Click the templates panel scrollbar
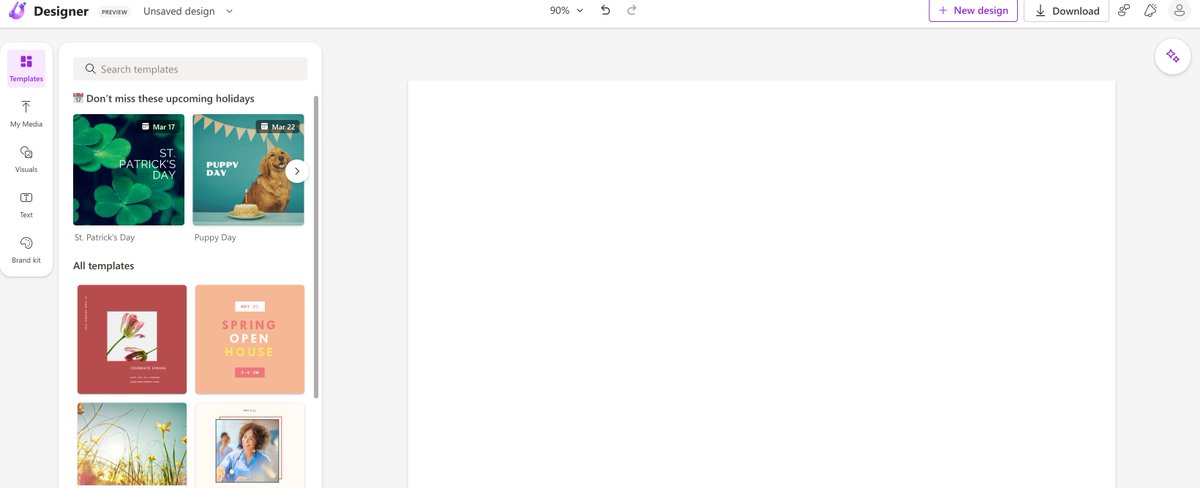Viewport: 1200px width, 488px height. [316, 246]
